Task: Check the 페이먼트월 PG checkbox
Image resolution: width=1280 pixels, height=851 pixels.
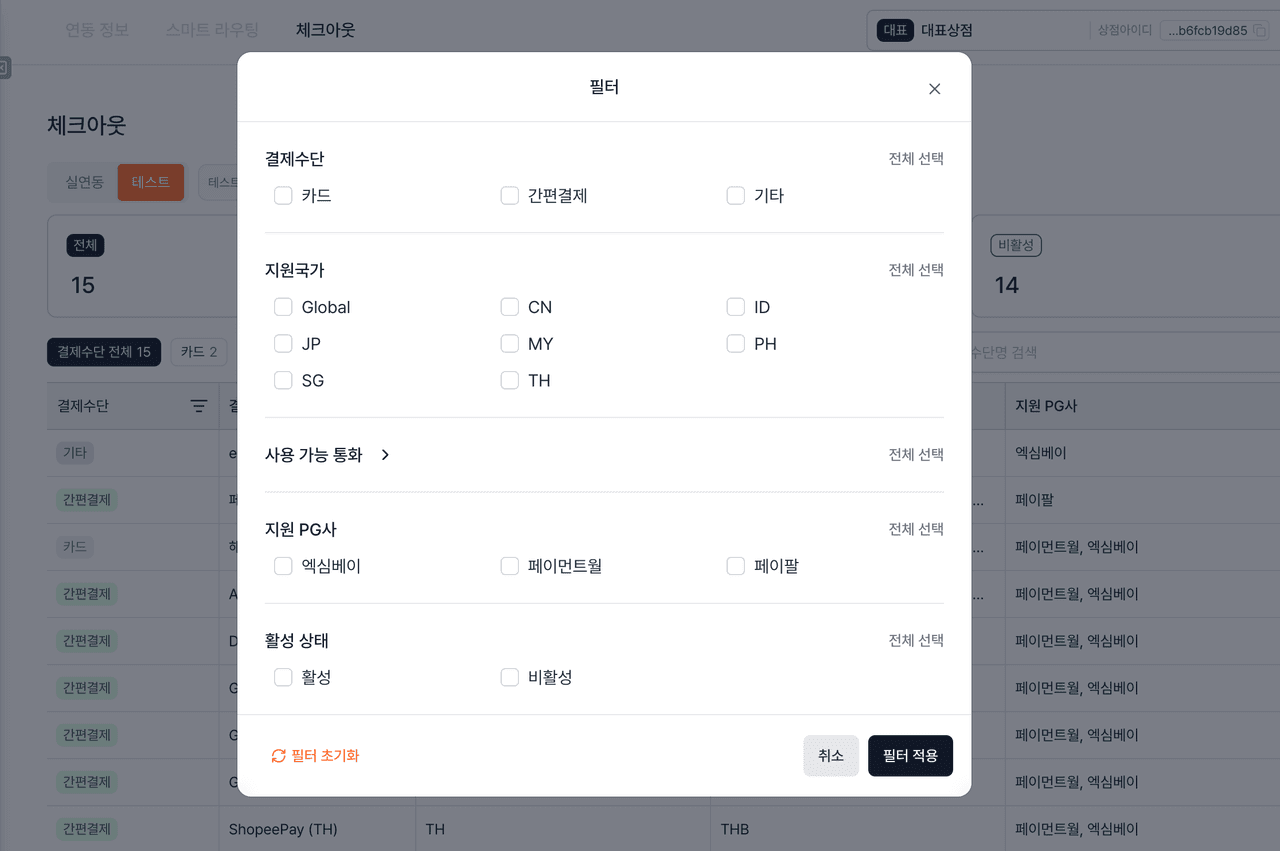Action: (x=510, y=566)
